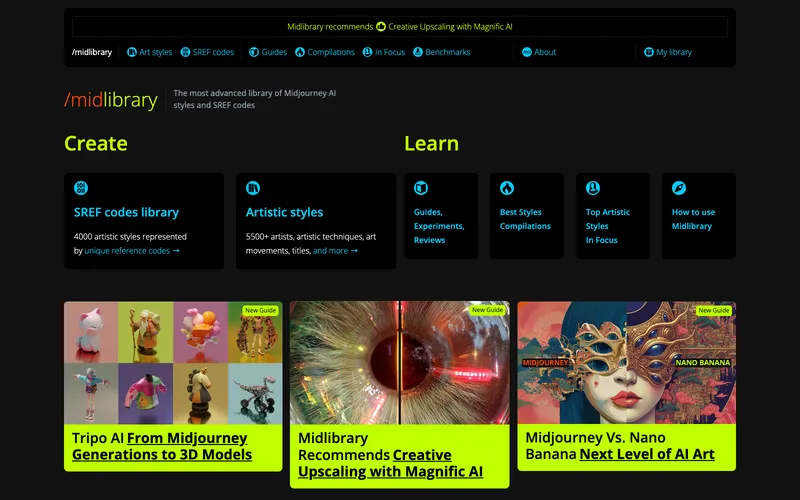Image resolution: width=800 pixels, height=500 pixels.
Task: Click the In Focus person icon in navbar
Action: (367, 52)
